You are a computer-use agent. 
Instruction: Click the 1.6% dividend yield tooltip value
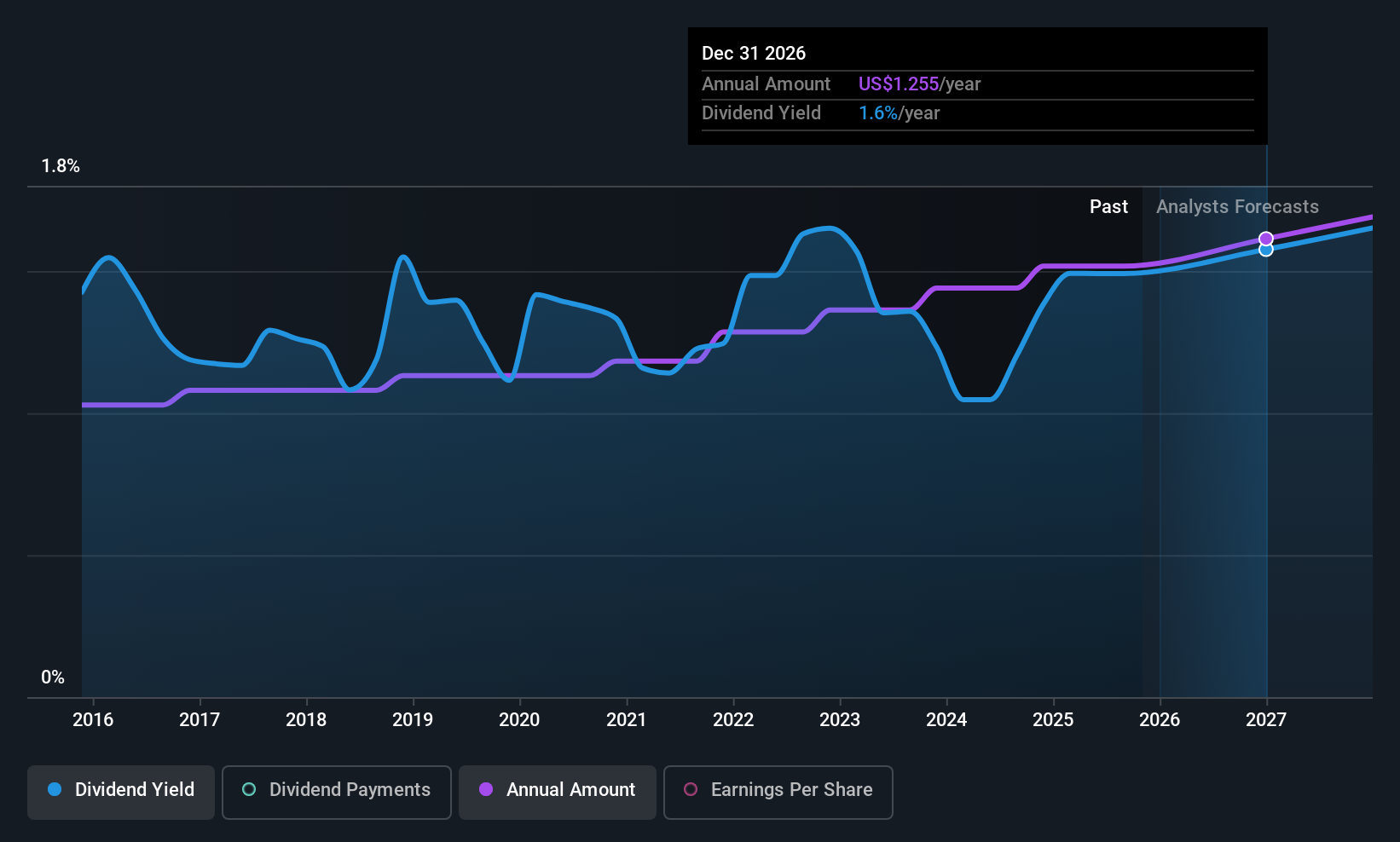point(878,113)
